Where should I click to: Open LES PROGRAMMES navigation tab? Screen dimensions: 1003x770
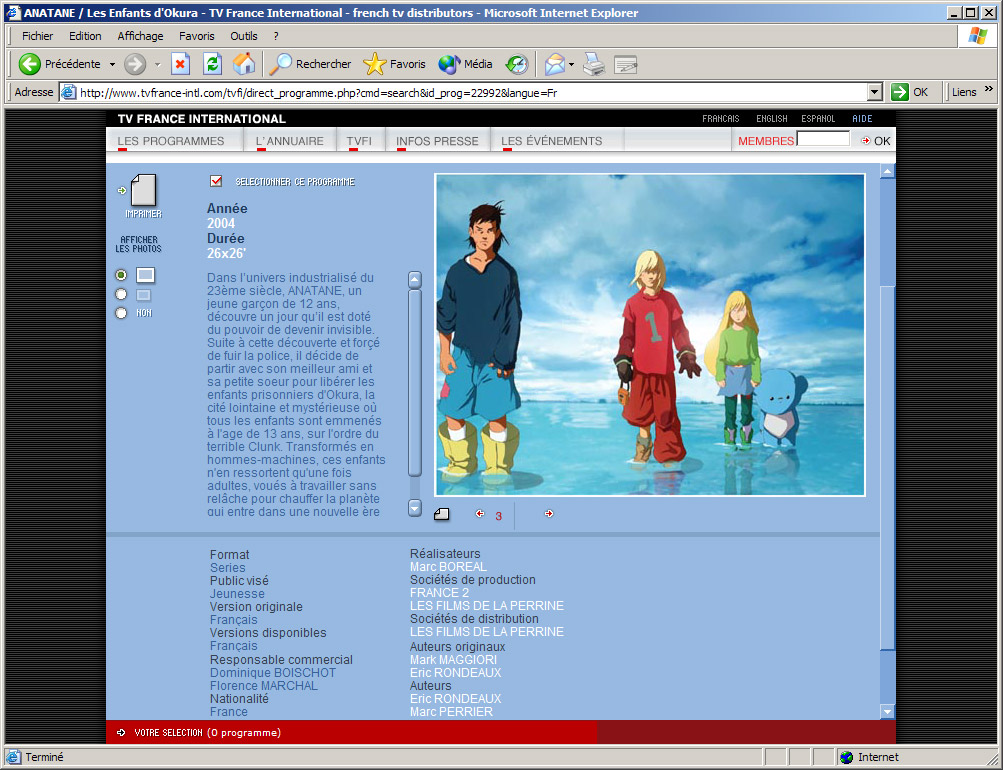pos(171,141)
